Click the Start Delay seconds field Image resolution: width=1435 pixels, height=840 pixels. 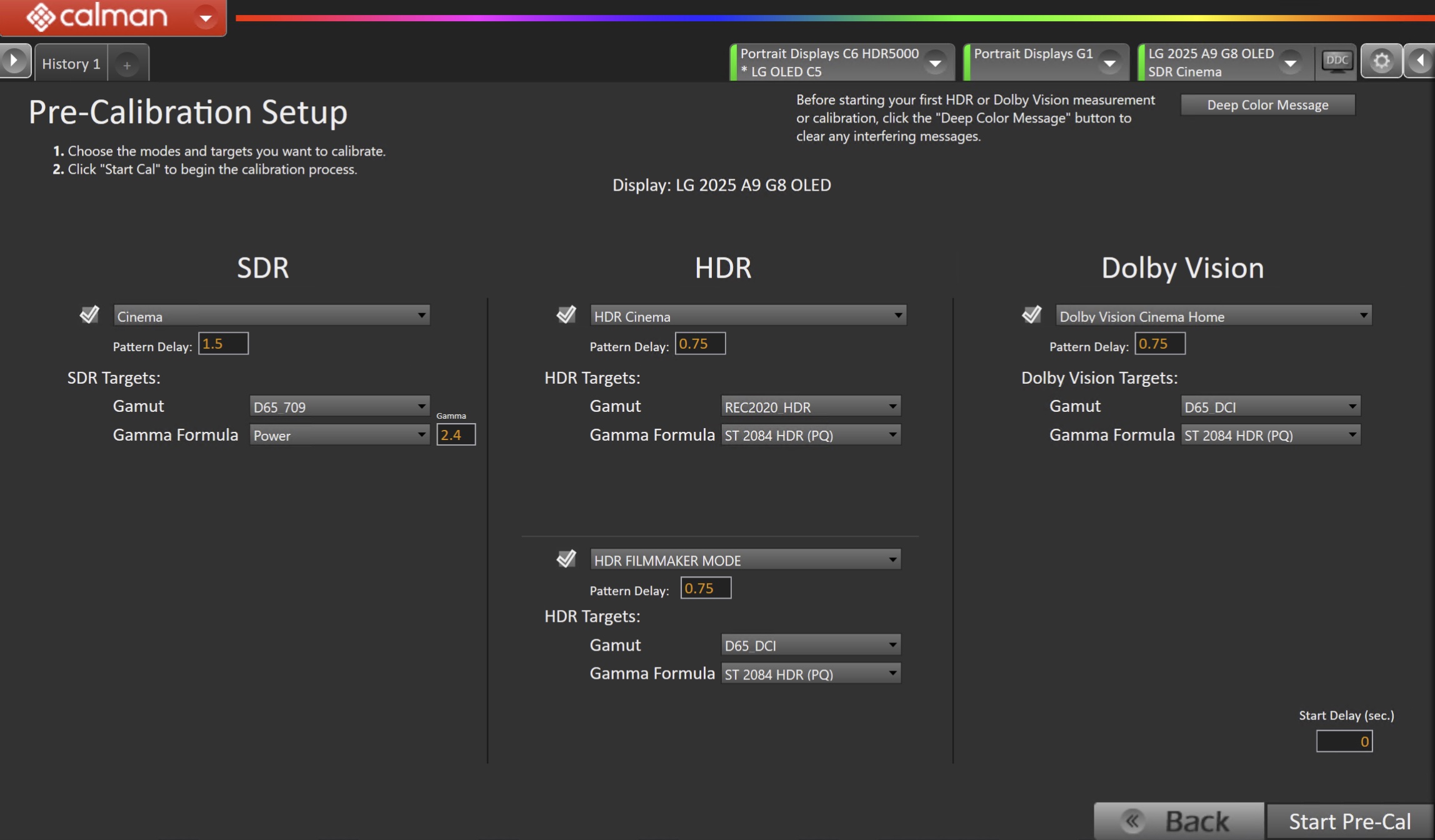pyautogui.click(x=1344, y=741)
